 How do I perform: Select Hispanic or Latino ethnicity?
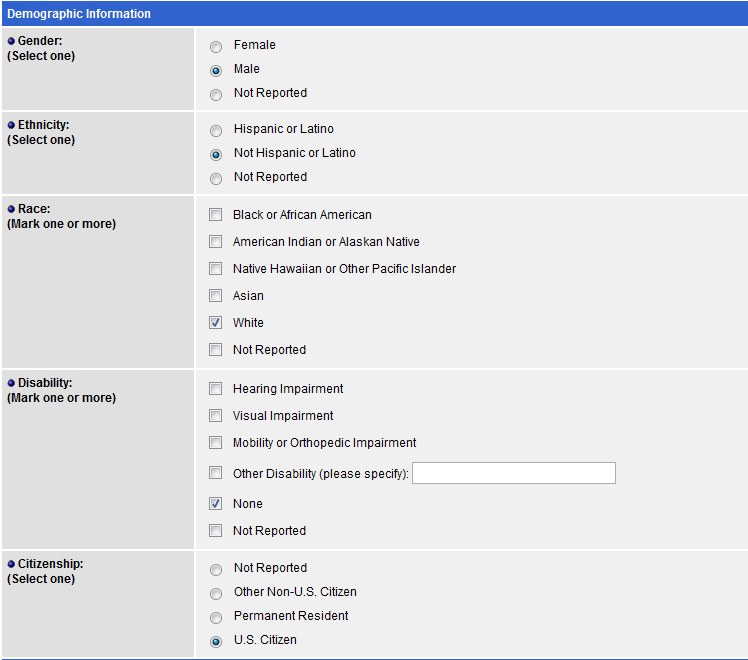[216, 131]
